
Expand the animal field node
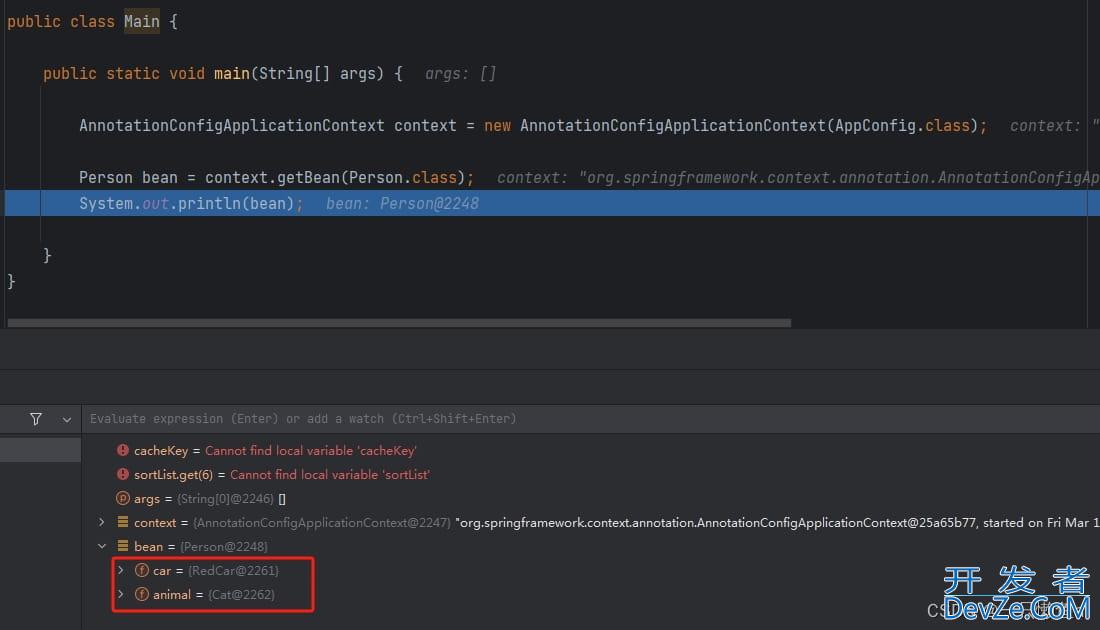pyautogui.click(x=120, y=595)
